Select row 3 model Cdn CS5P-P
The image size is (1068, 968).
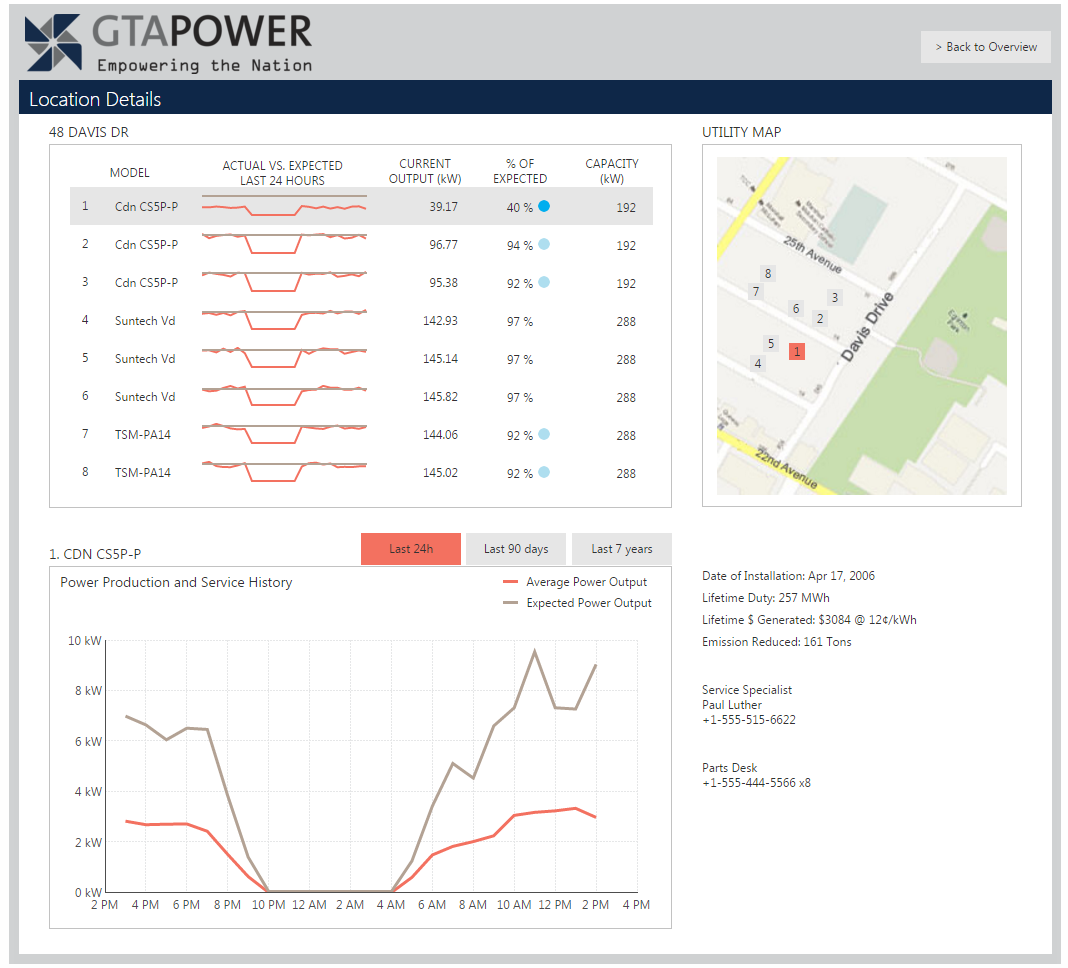[146, 283]
